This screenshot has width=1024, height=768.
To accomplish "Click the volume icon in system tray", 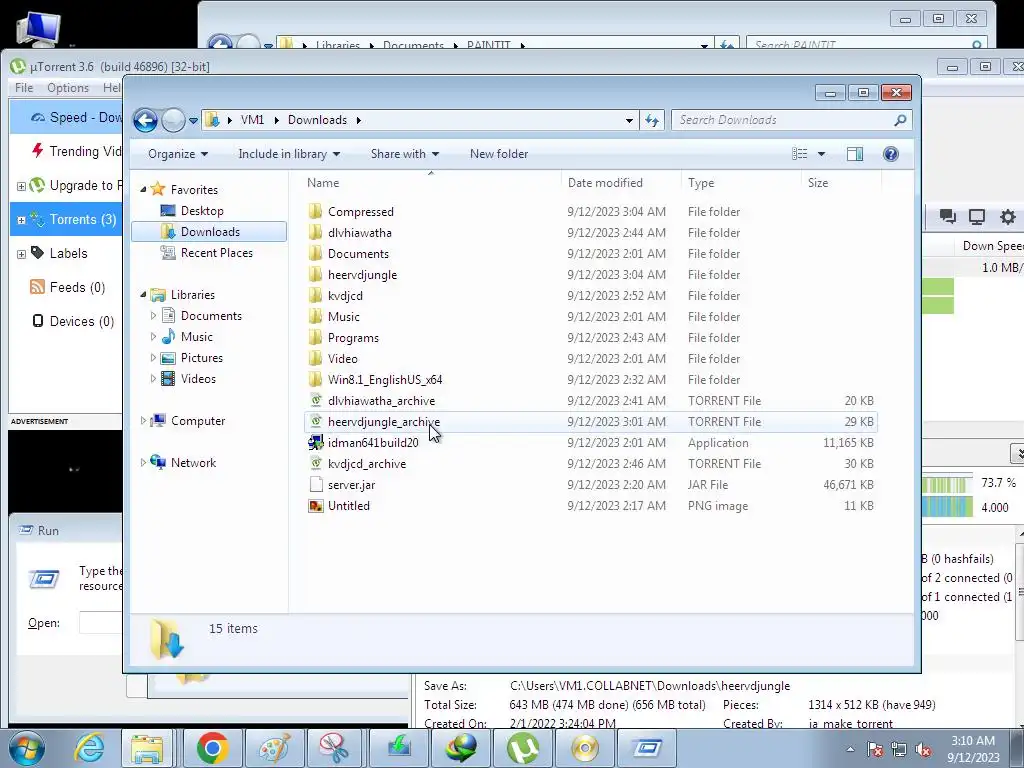I will (923, 749).
